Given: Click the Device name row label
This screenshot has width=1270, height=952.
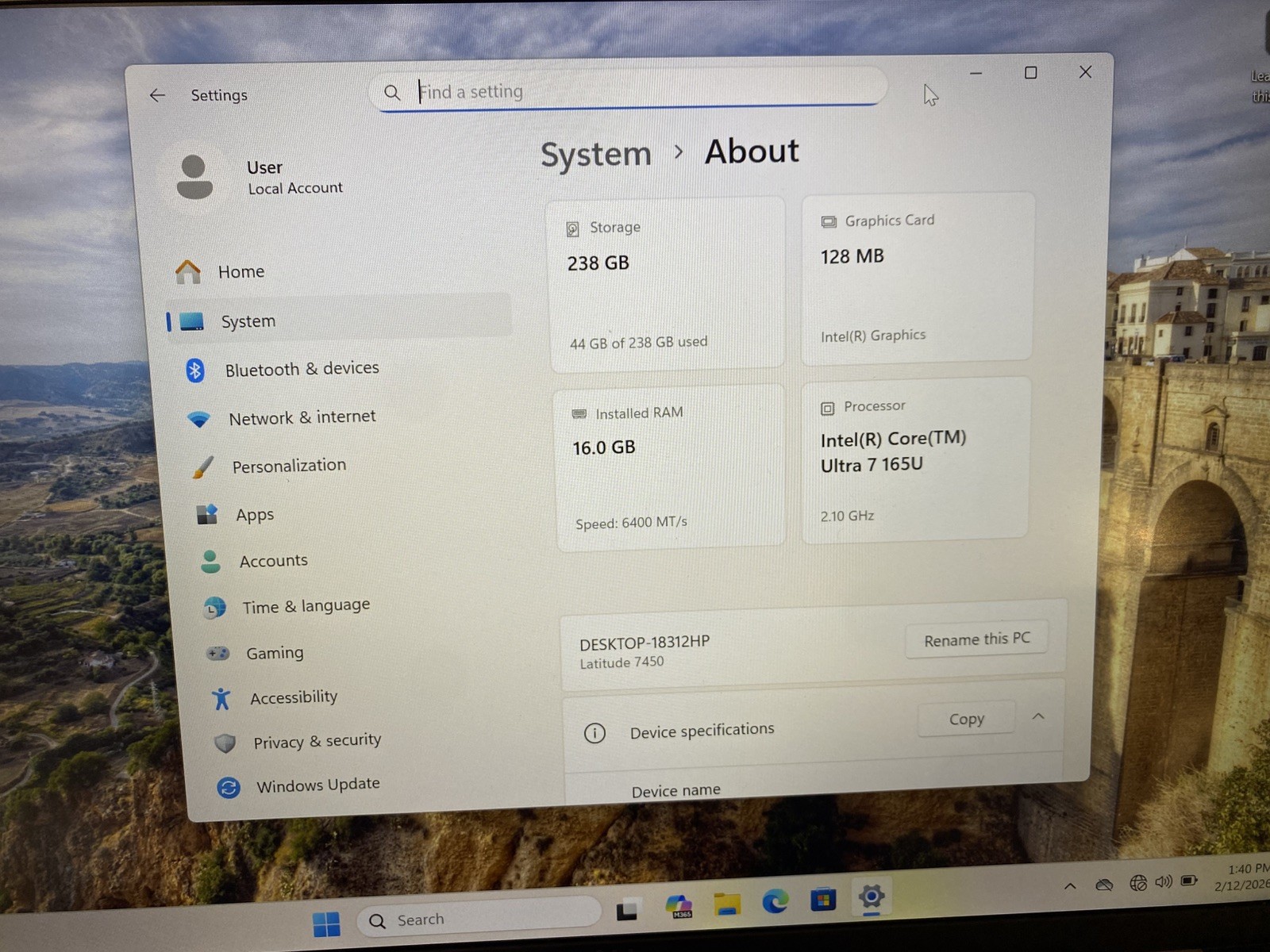Looking at the screenshot, I should point(676,791).
